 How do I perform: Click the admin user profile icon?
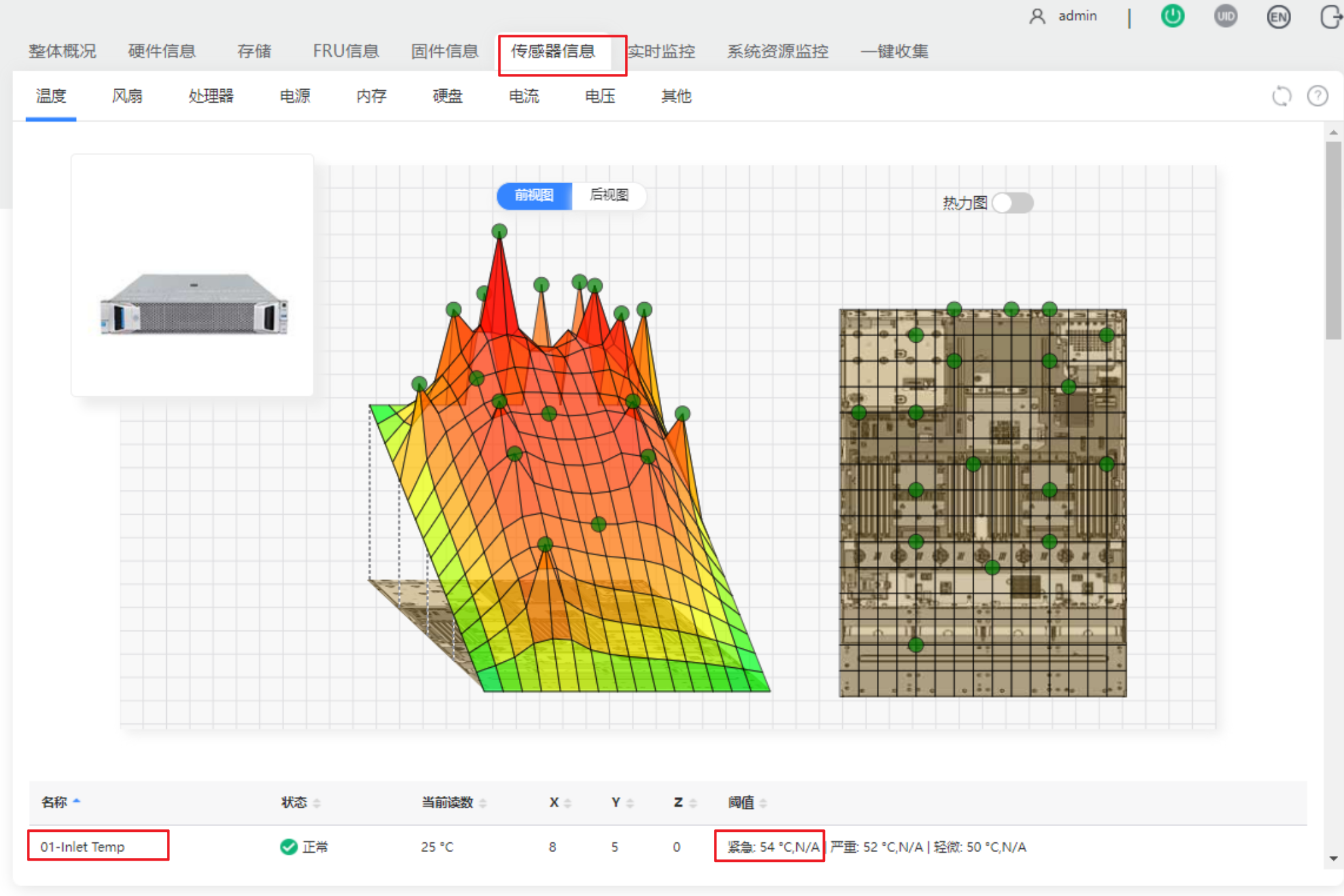click(1036, 16)
